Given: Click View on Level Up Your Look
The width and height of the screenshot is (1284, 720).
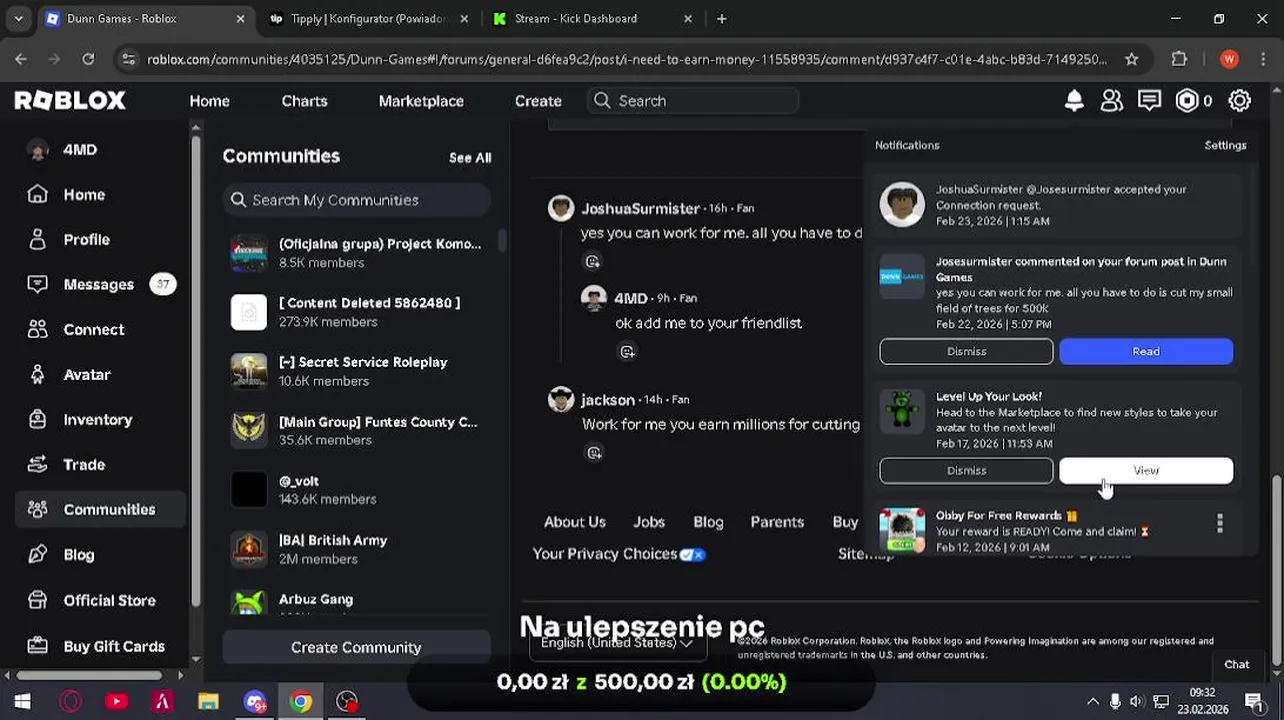Looking at the screenshot, I should (1146, 470).
